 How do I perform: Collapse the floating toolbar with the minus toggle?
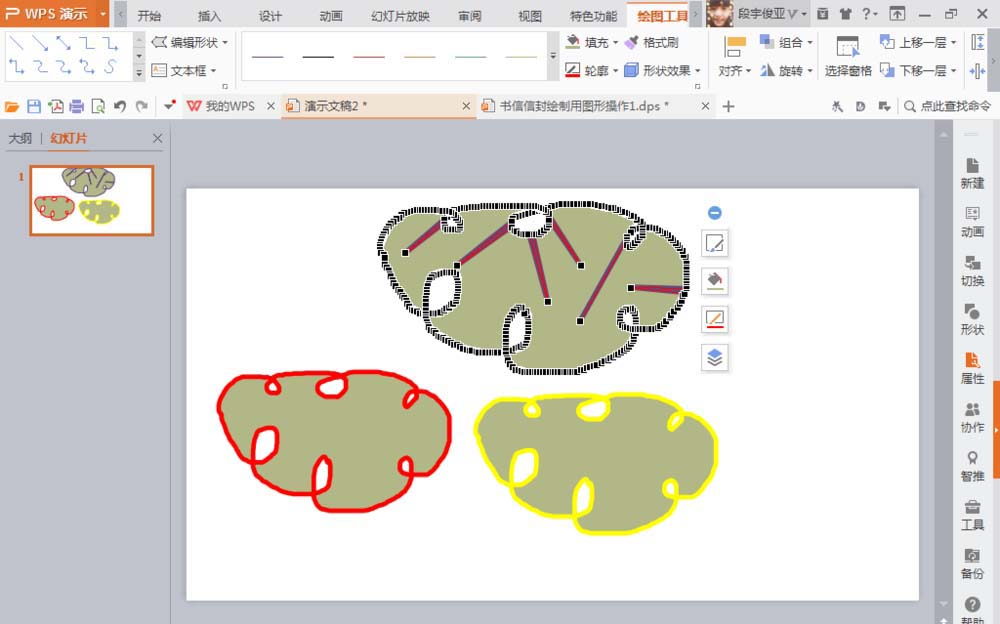click(714, 212)
